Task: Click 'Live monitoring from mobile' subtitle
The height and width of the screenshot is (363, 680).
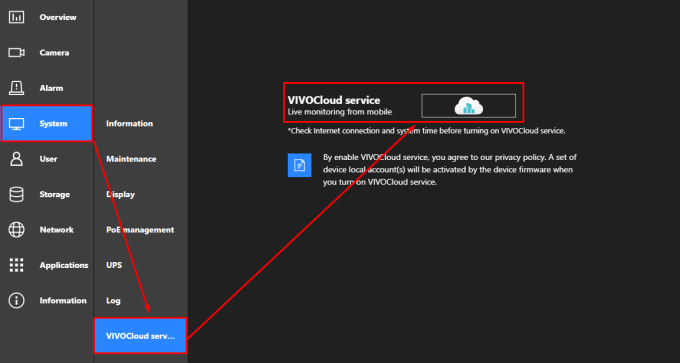Action: [x=340, y=112]
